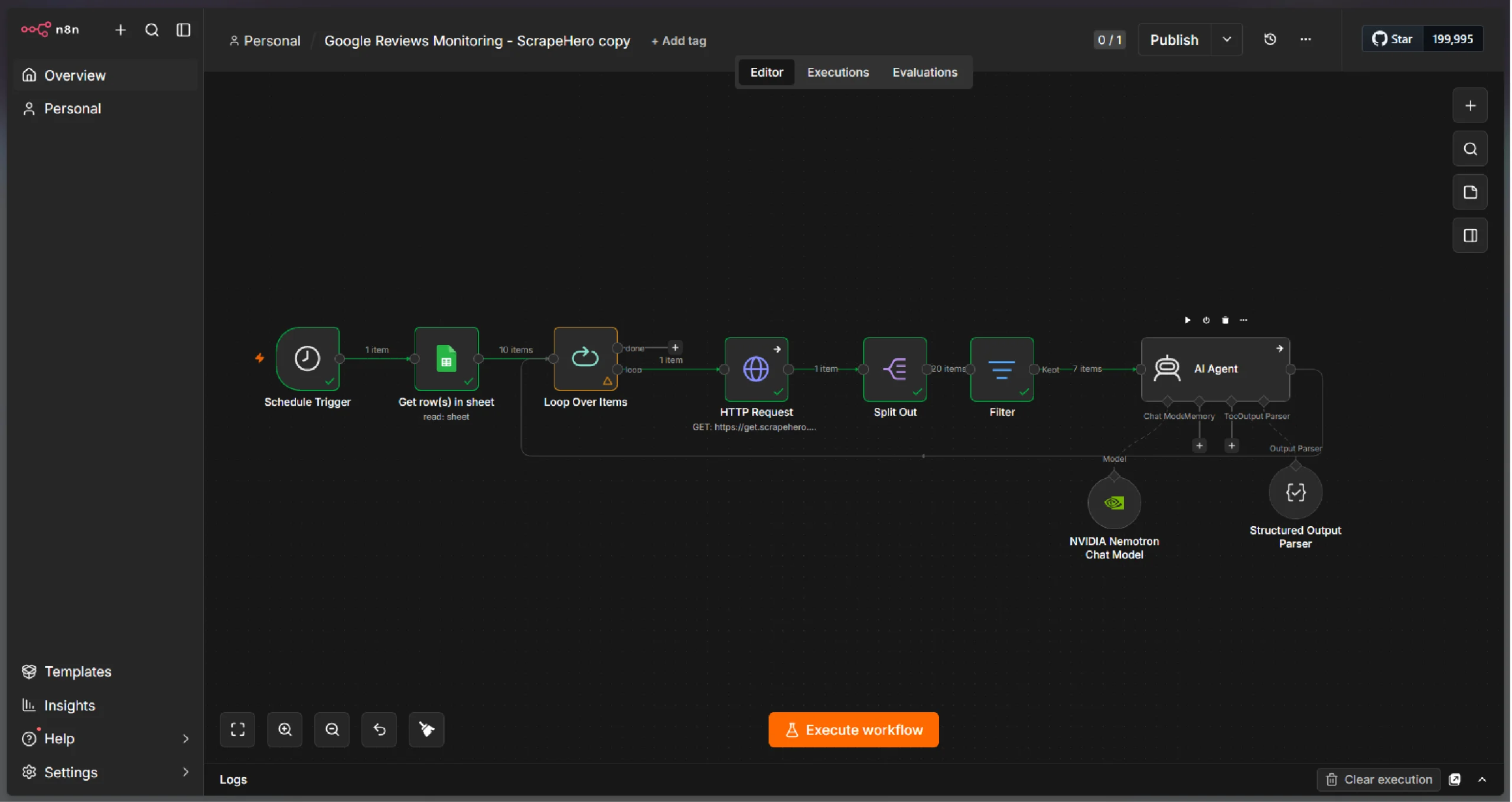Zoom out on canvas

tap(332, 729)
